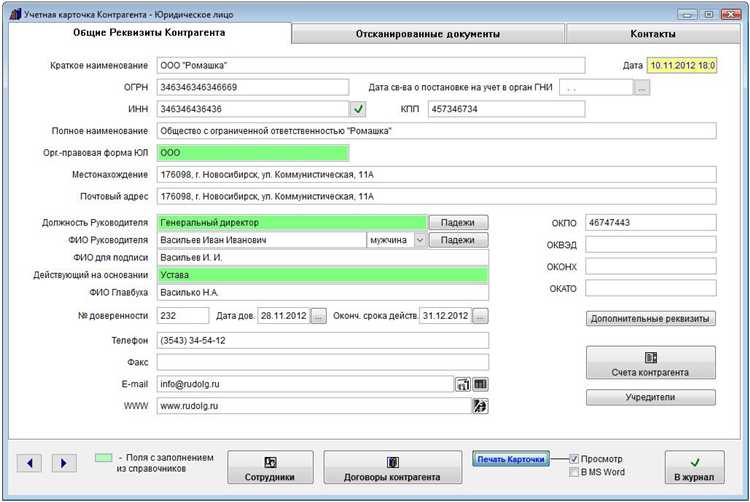Image resolution: width=750 pixels, height=502 pixels.
Task: Go to previous record with left arrow
Action: click(29, 463)
